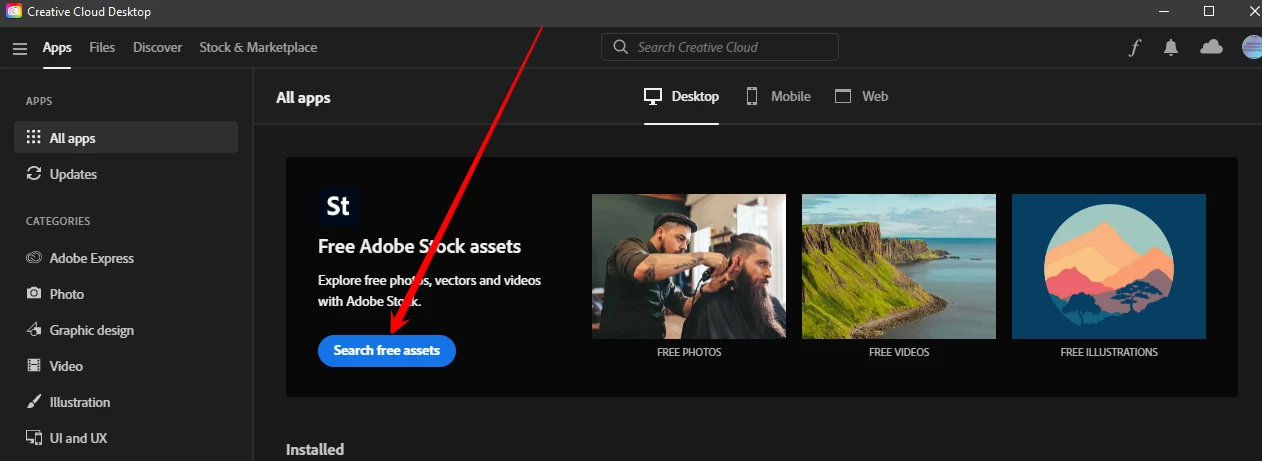
Task: Click the Installed section heading
Action: 315,449
